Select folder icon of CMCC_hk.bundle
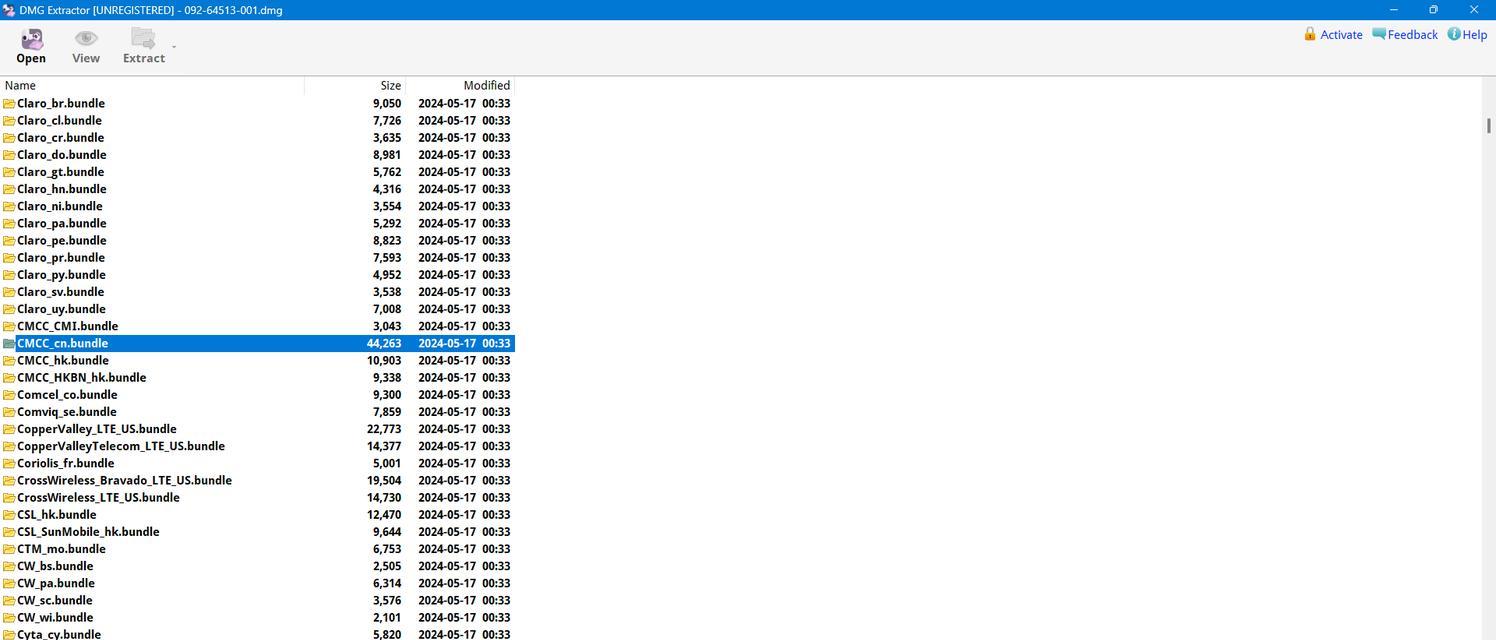 point(9,360)
